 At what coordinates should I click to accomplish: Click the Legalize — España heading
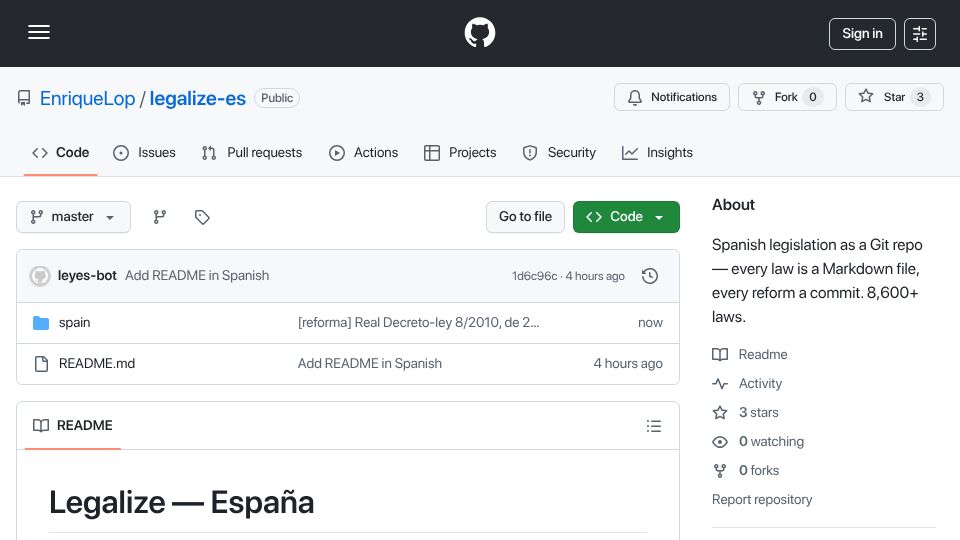coord(182,503)
